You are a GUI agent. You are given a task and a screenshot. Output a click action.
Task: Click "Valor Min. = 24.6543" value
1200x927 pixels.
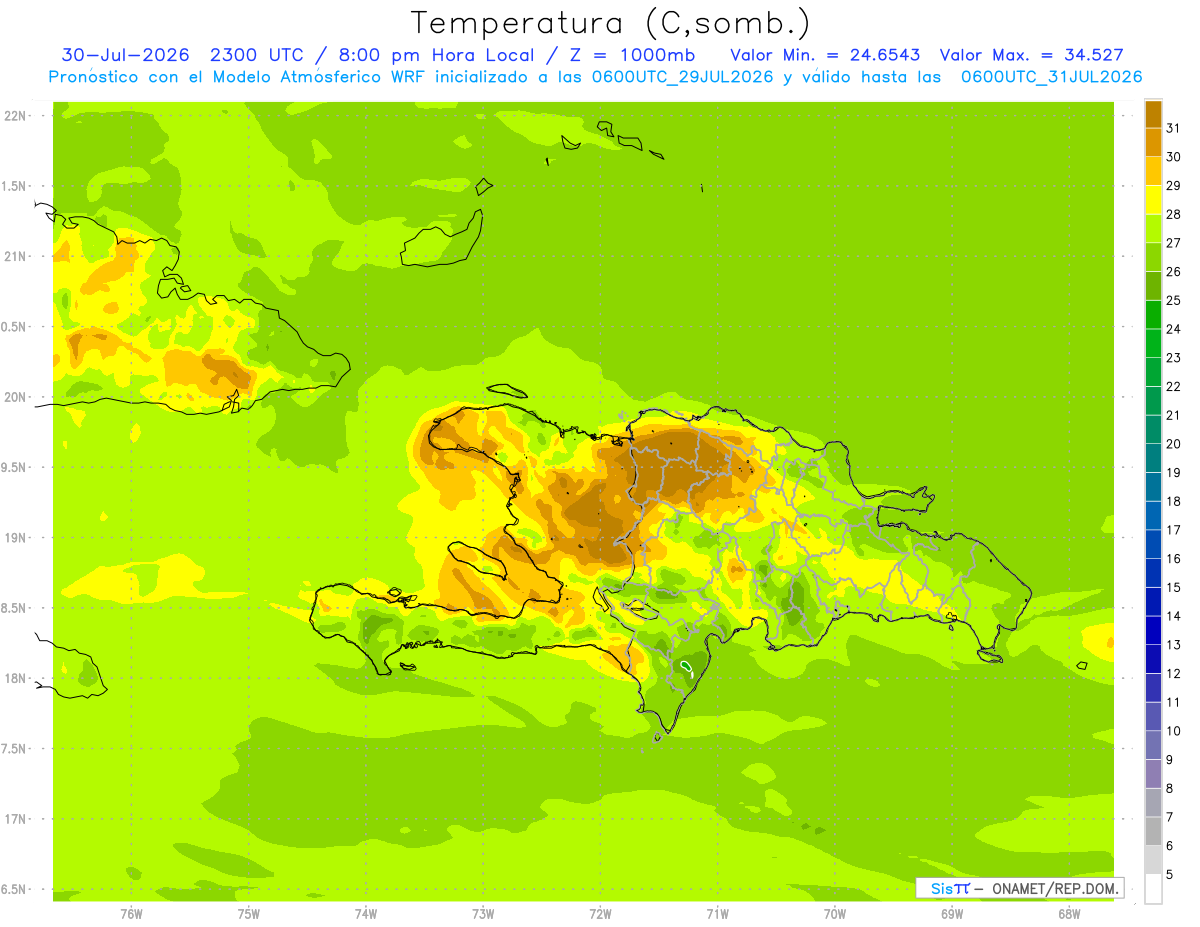pyautogui.click(x=825, y=55)
